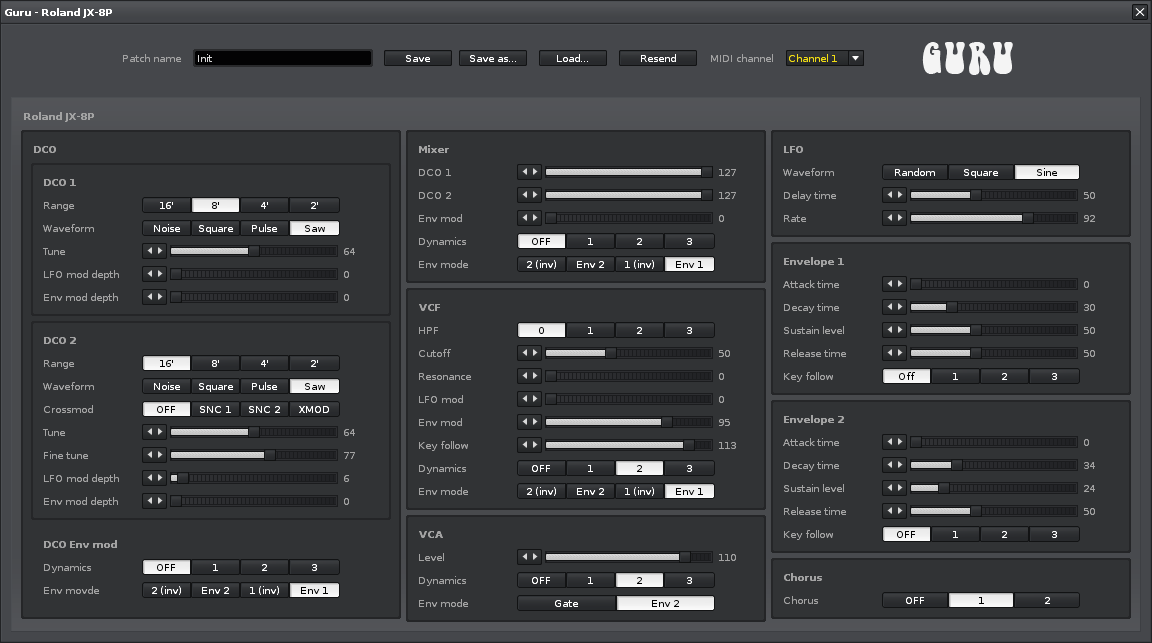Viewport: 1152px width, 643px height.
Task: Click the DCO 2 Fine tune slider track
Action: [x=253, y=456]
